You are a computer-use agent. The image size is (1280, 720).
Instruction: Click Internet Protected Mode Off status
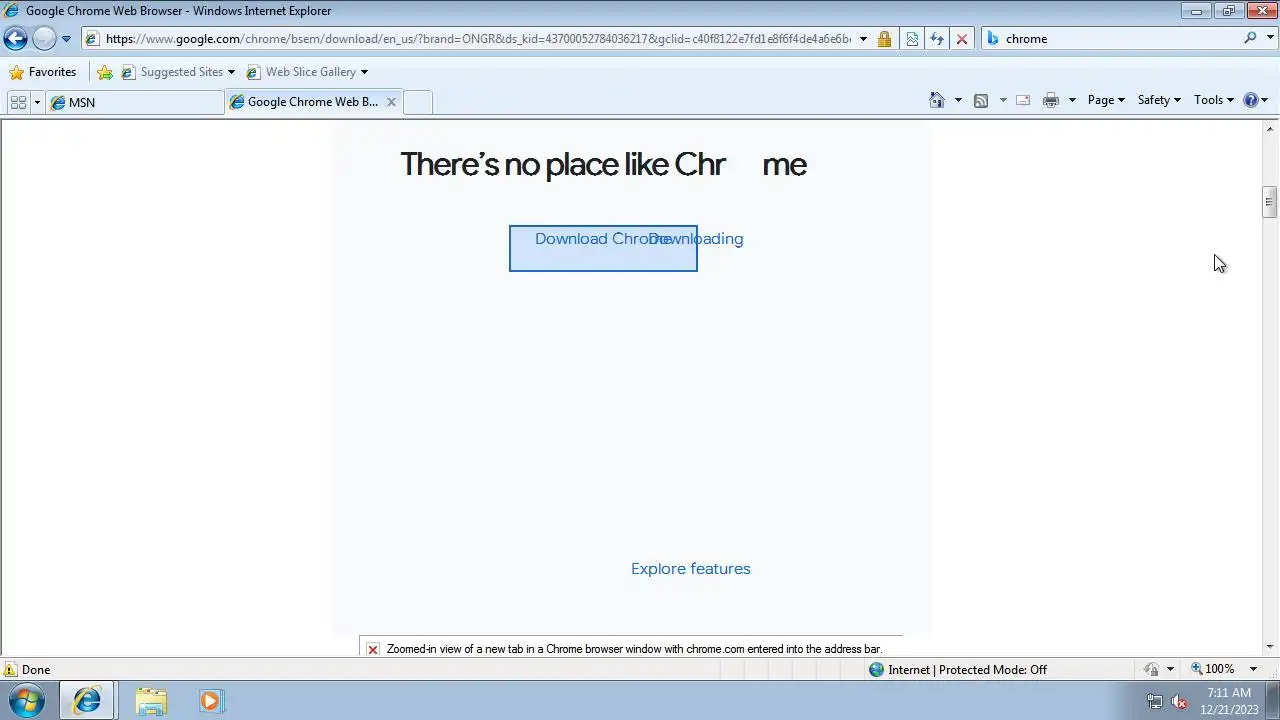click(x=958, y=670)
